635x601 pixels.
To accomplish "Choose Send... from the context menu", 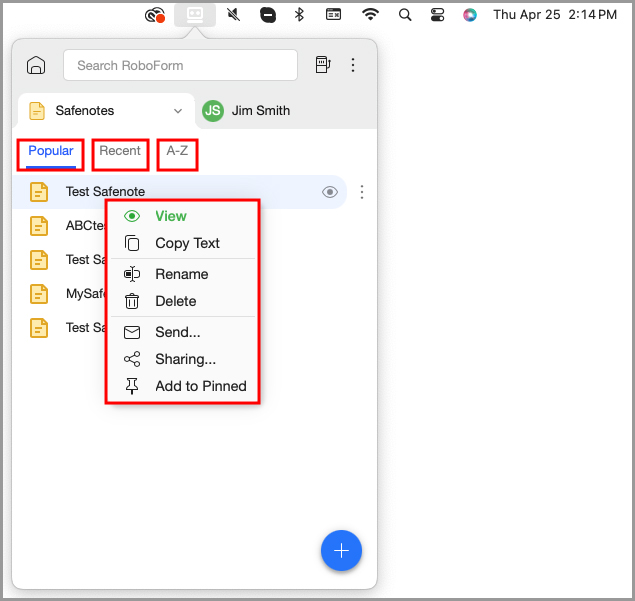I will click(183, 332).
